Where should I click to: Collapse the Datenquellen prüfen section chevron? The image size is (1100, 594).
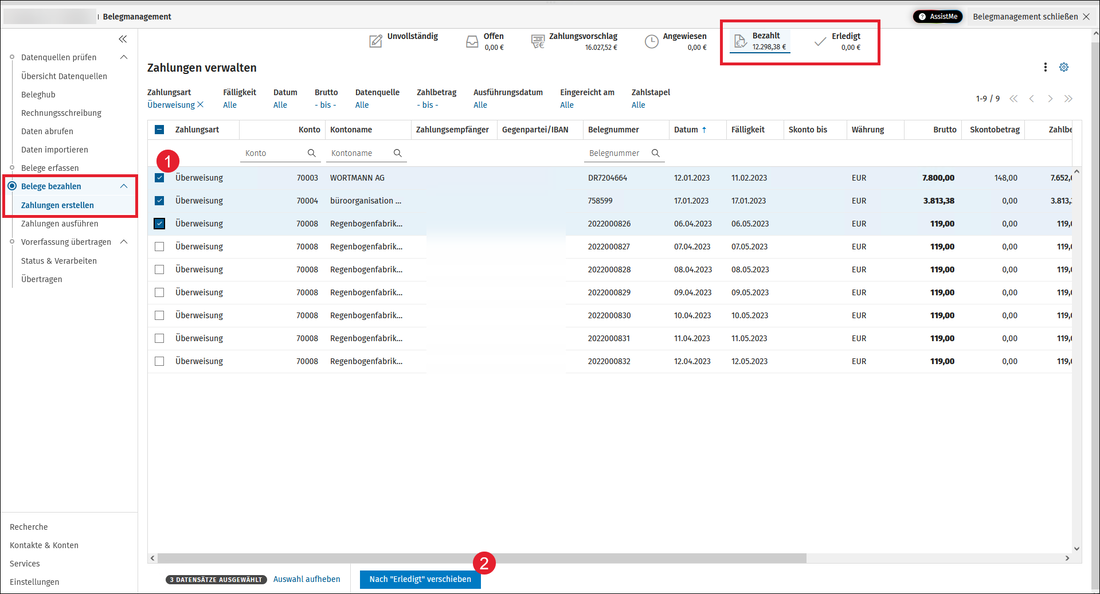(x=123, y=58)
